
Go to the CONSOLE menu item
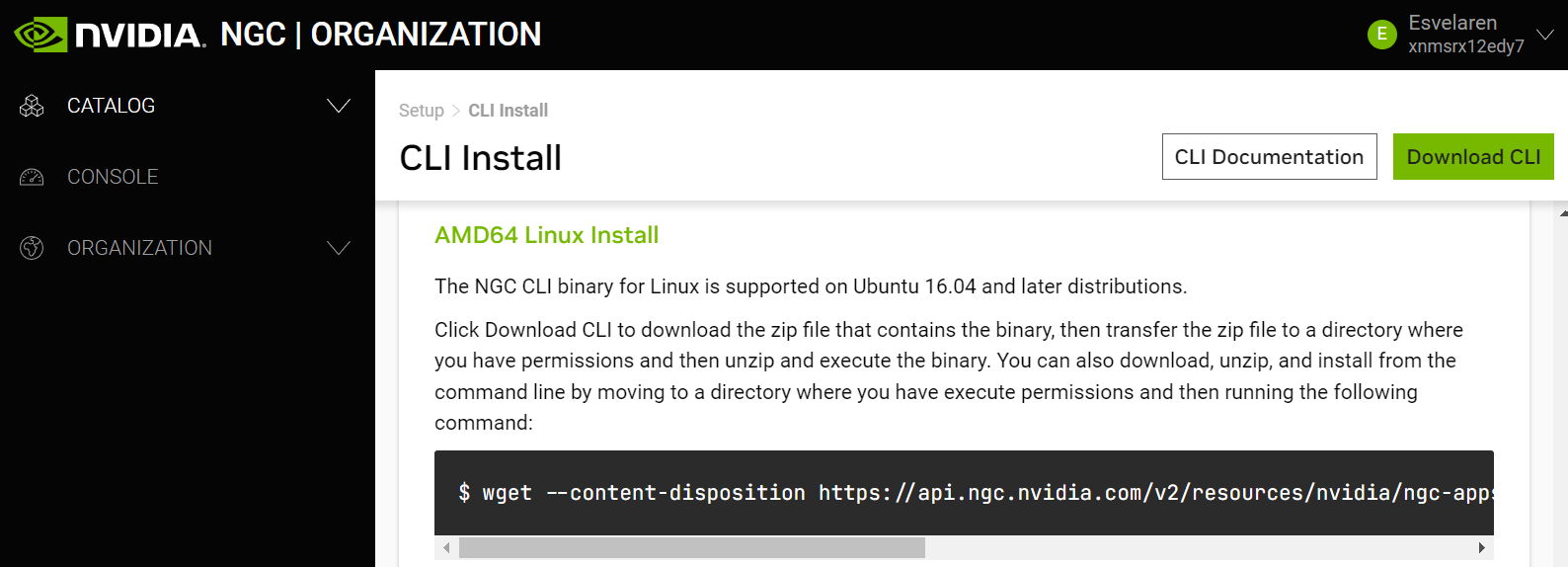113,177
